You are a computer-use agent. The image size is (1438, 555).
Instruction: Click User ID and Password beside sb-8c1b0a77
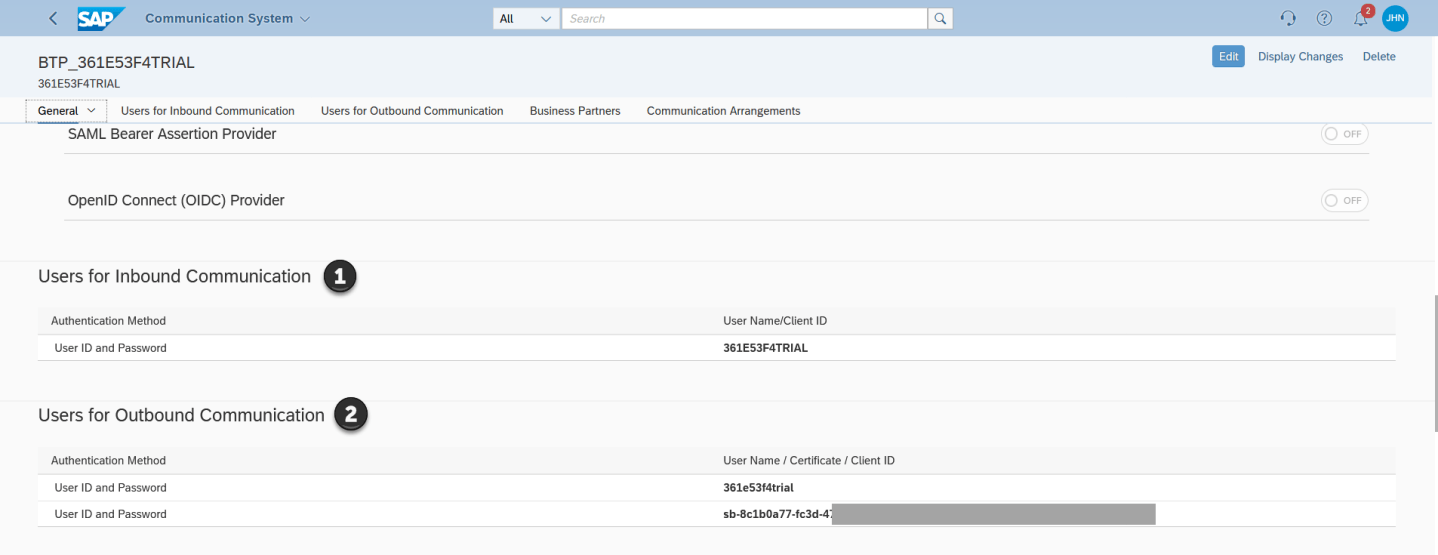pyautogui.click(x=110, y=514)
